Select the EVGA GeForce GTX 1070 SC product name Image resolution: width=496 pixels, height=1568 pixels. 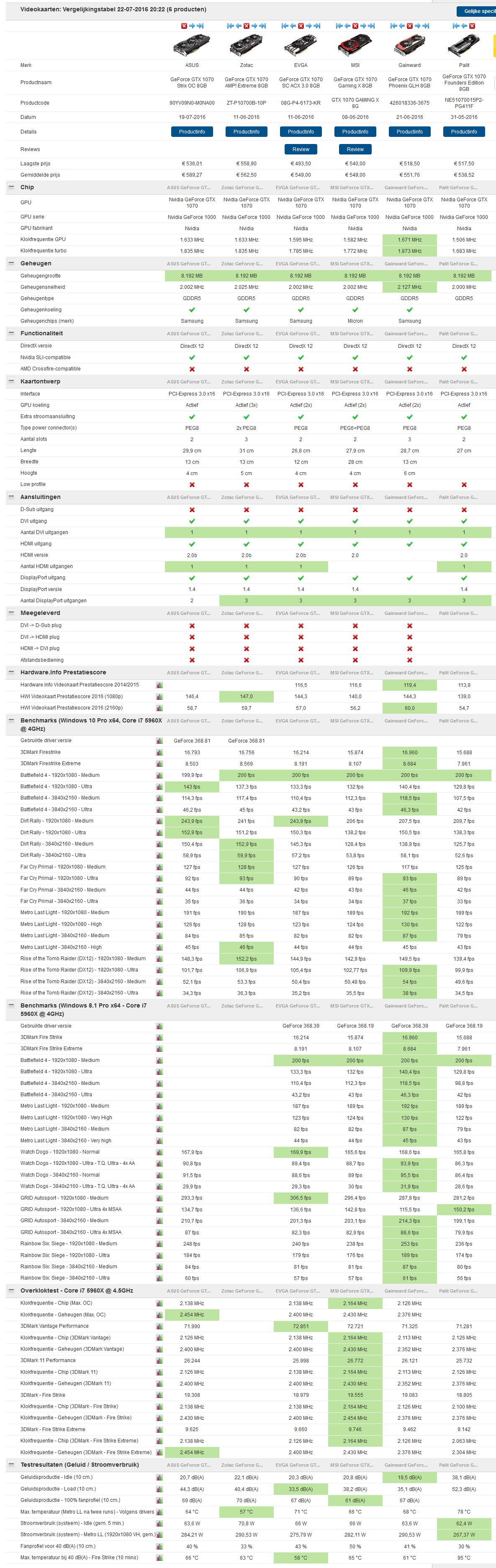click(x=301, y=82)
